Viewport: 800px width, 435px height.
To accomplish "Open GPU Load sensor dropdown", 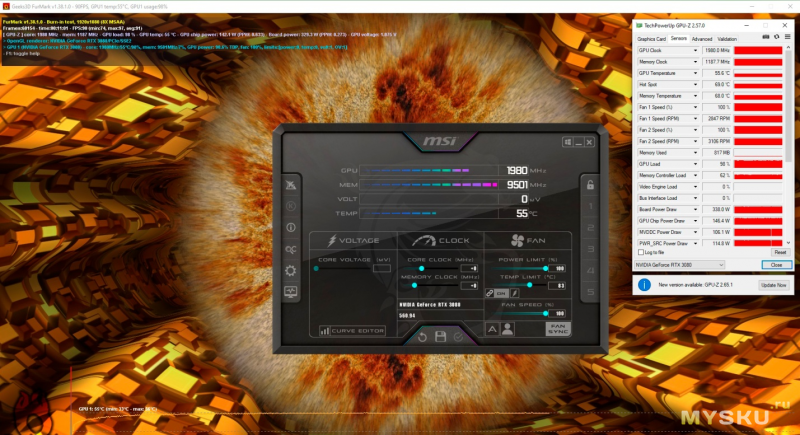I will coord(695,164).
